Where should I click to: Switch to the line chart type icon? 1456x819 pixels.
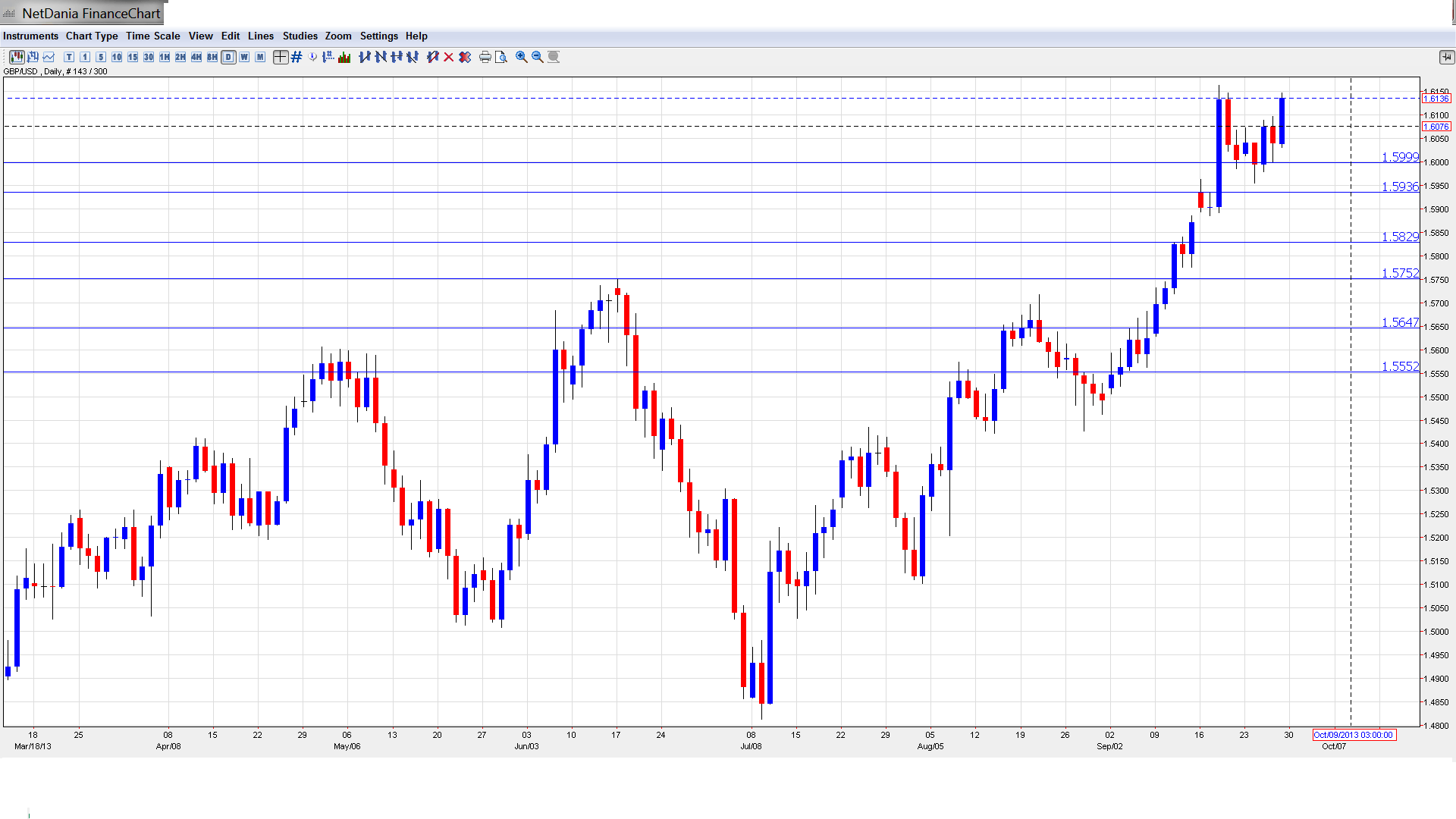tap(49, 57)
